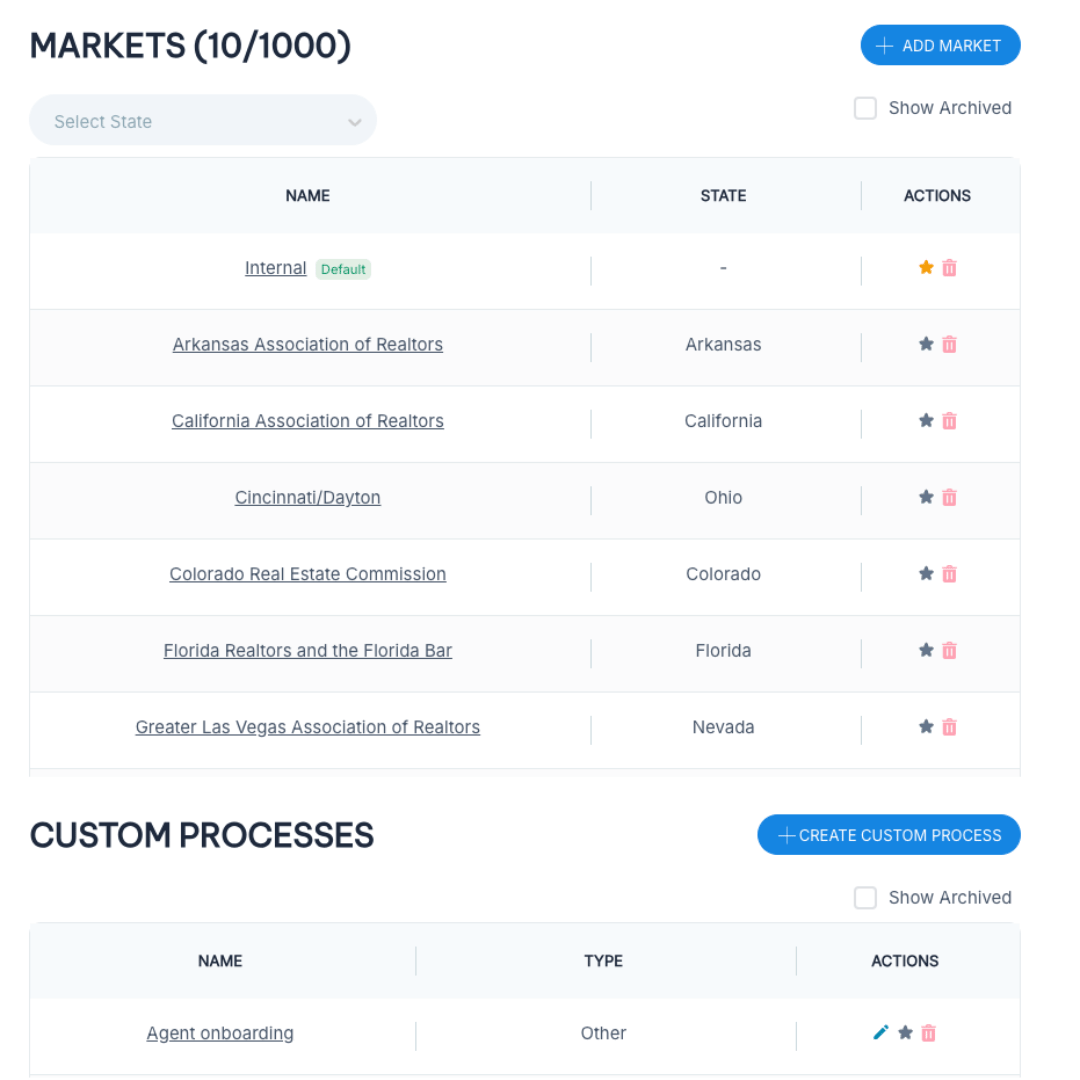Open the Agent onboarding process link
This screenshot has height=1080, width=1080.
(220, 1033)
